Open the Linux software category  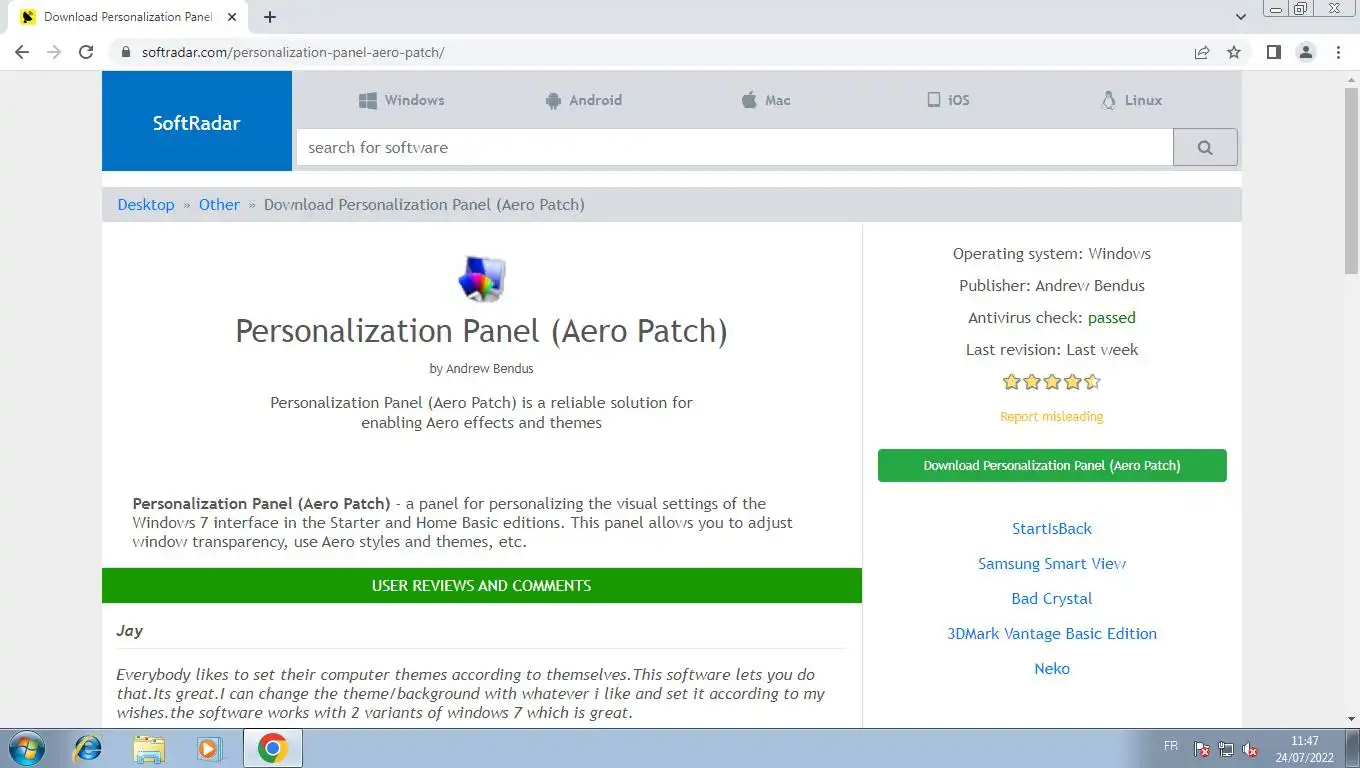(x=1131, y=100)
